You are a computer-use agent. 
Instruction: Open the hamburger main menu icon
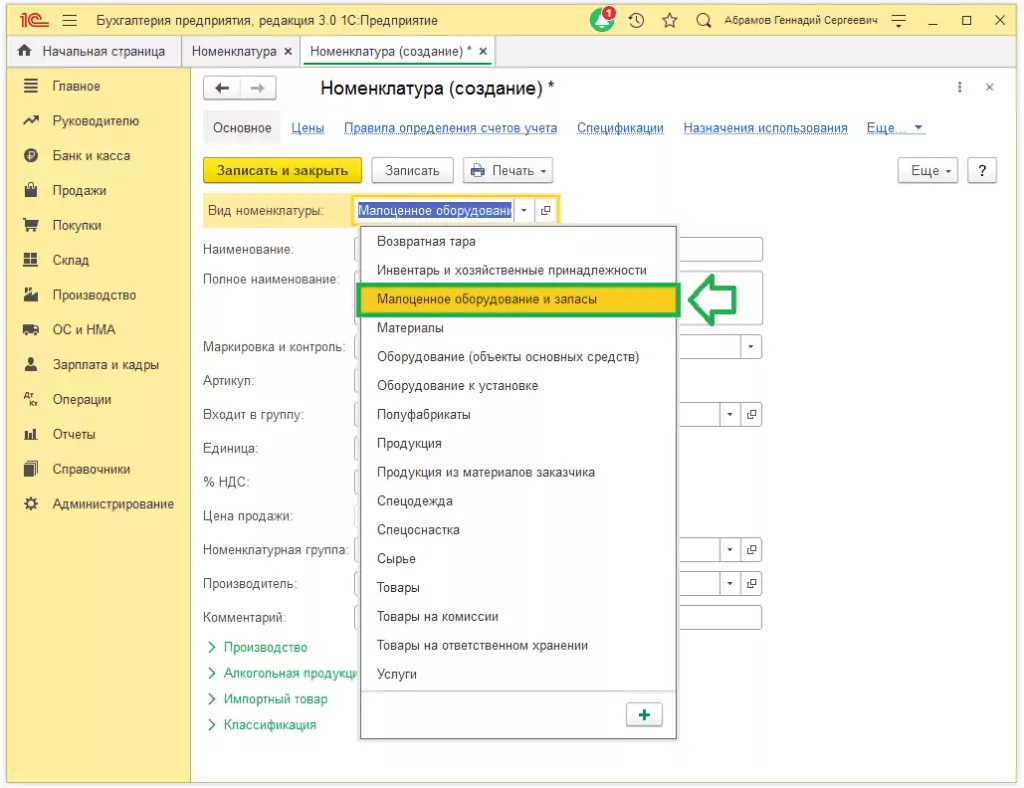point(69,21)
